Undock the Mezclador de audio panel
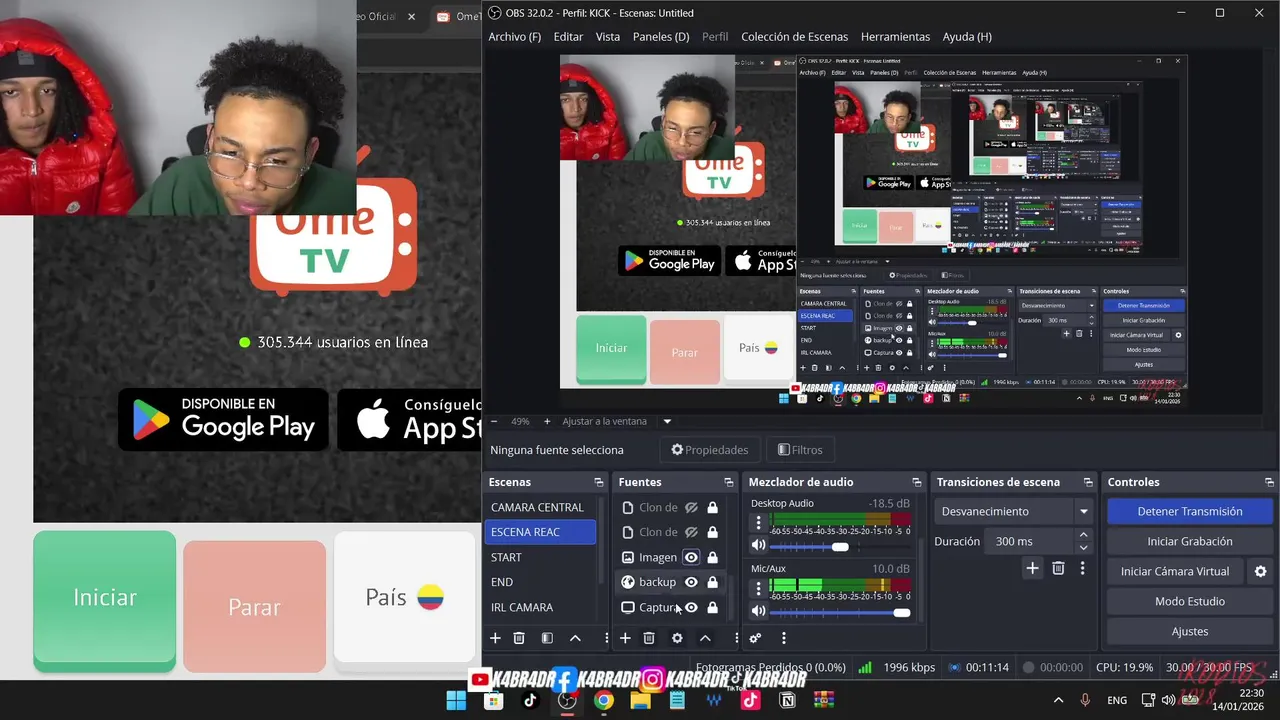 (x=916, y=482)
